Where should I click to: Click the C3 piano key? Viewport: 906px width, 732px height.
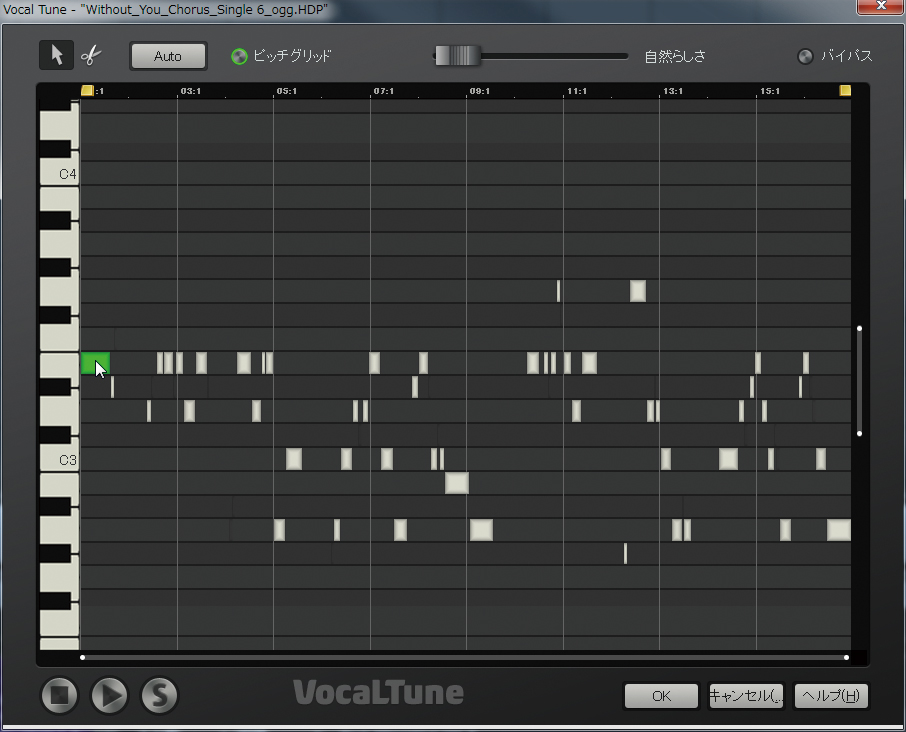(x=59, y=460)
